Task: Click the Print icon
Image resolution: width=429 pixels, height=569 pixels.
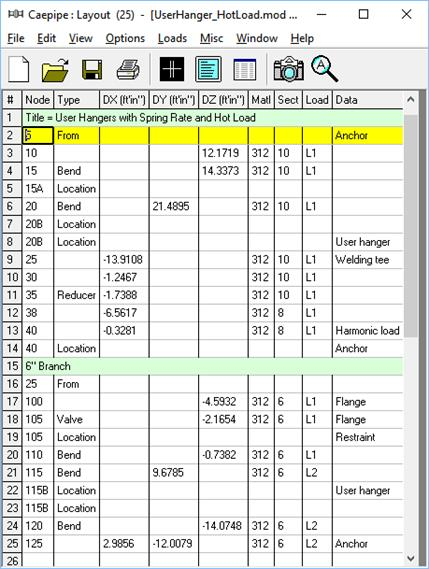Action: [128, 69]
